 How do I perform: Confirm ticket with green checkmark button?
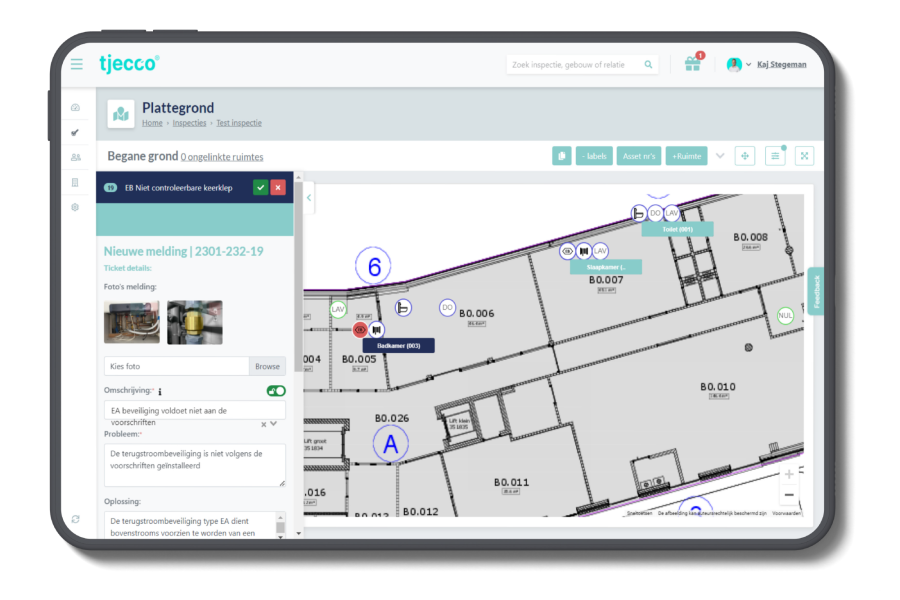point(261,188)
